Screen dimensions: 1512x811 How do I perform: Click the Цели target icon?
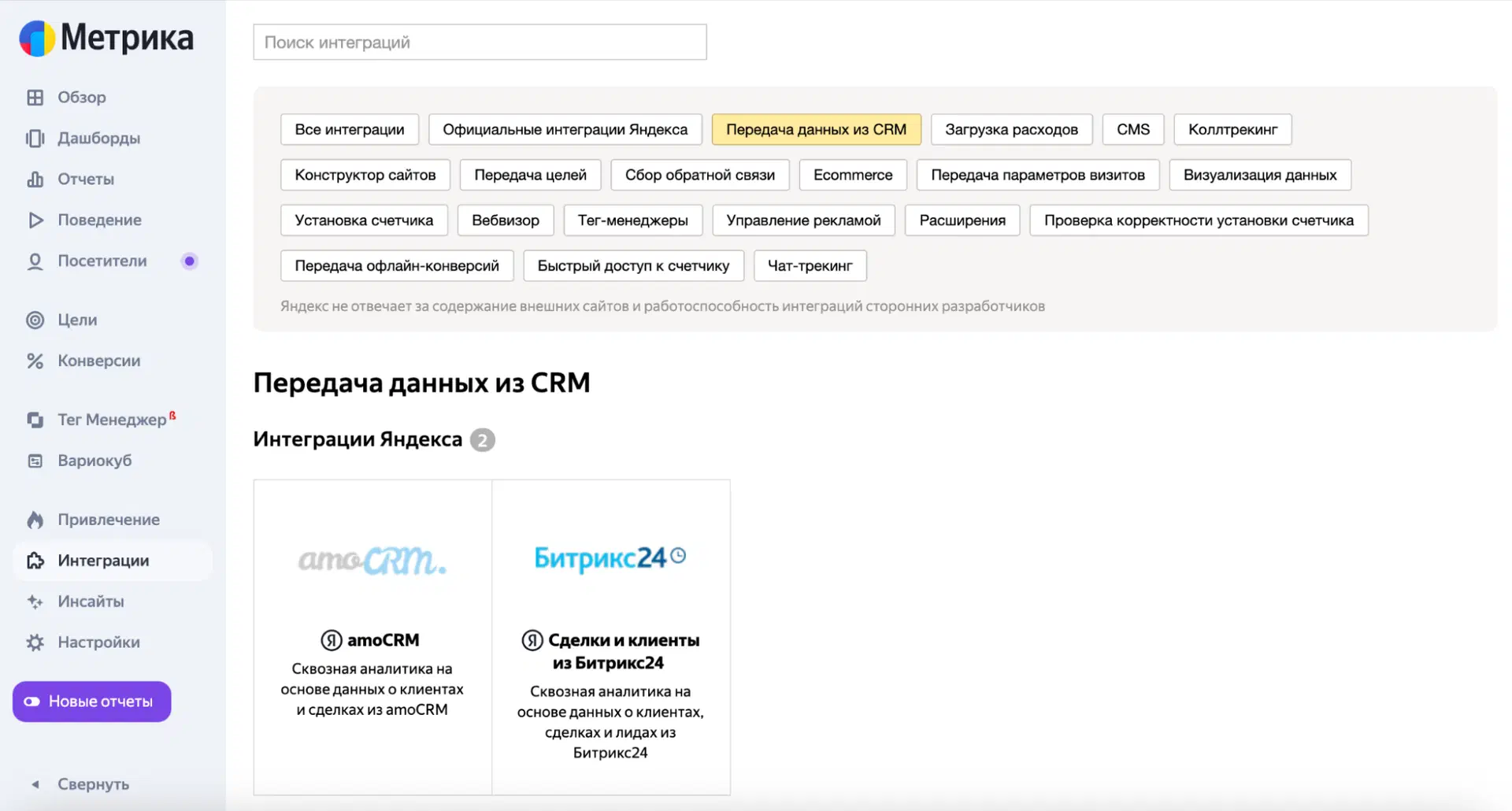click(x=35, y=320)
